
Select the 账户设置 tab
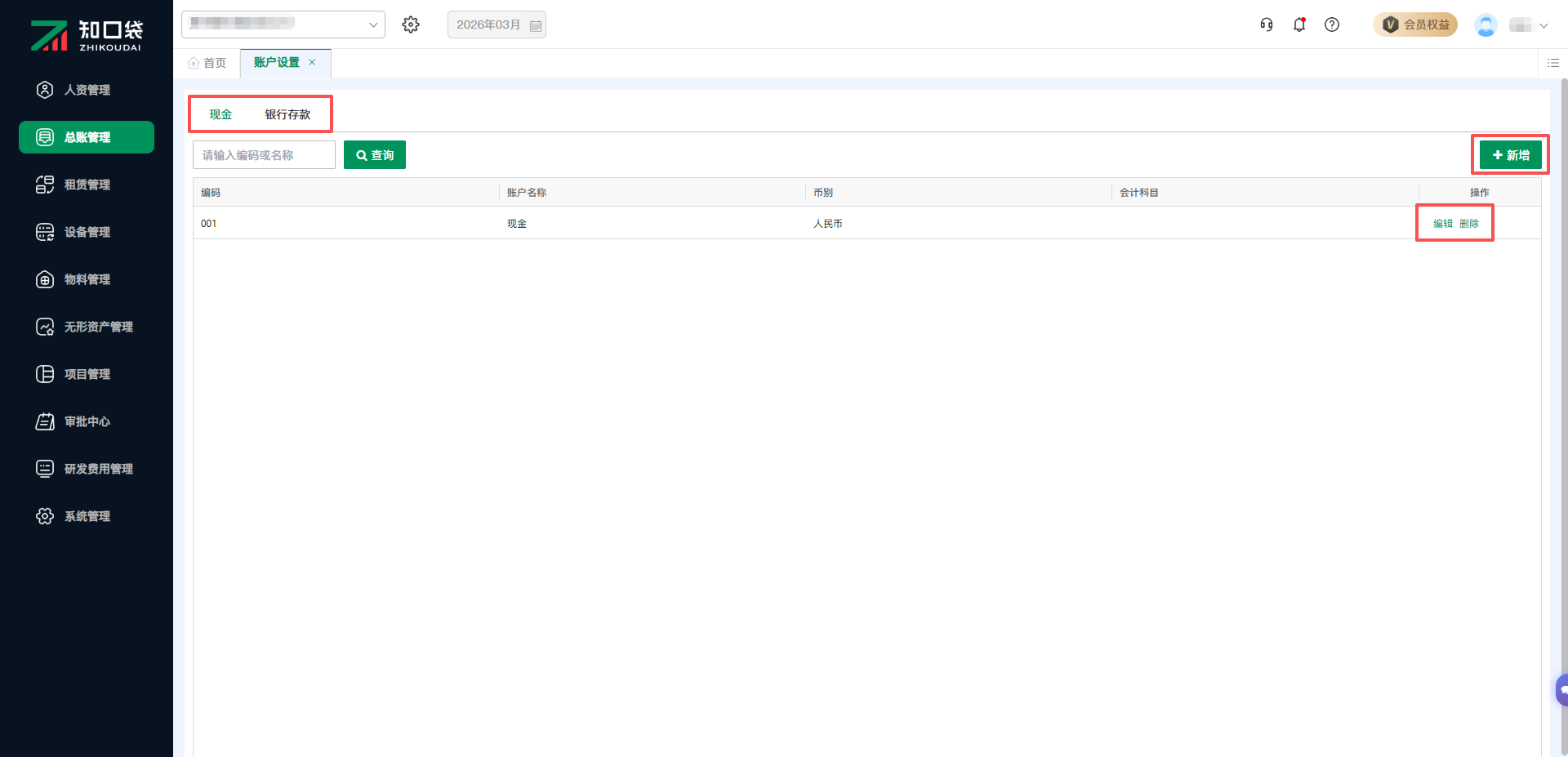click(276, 63)
